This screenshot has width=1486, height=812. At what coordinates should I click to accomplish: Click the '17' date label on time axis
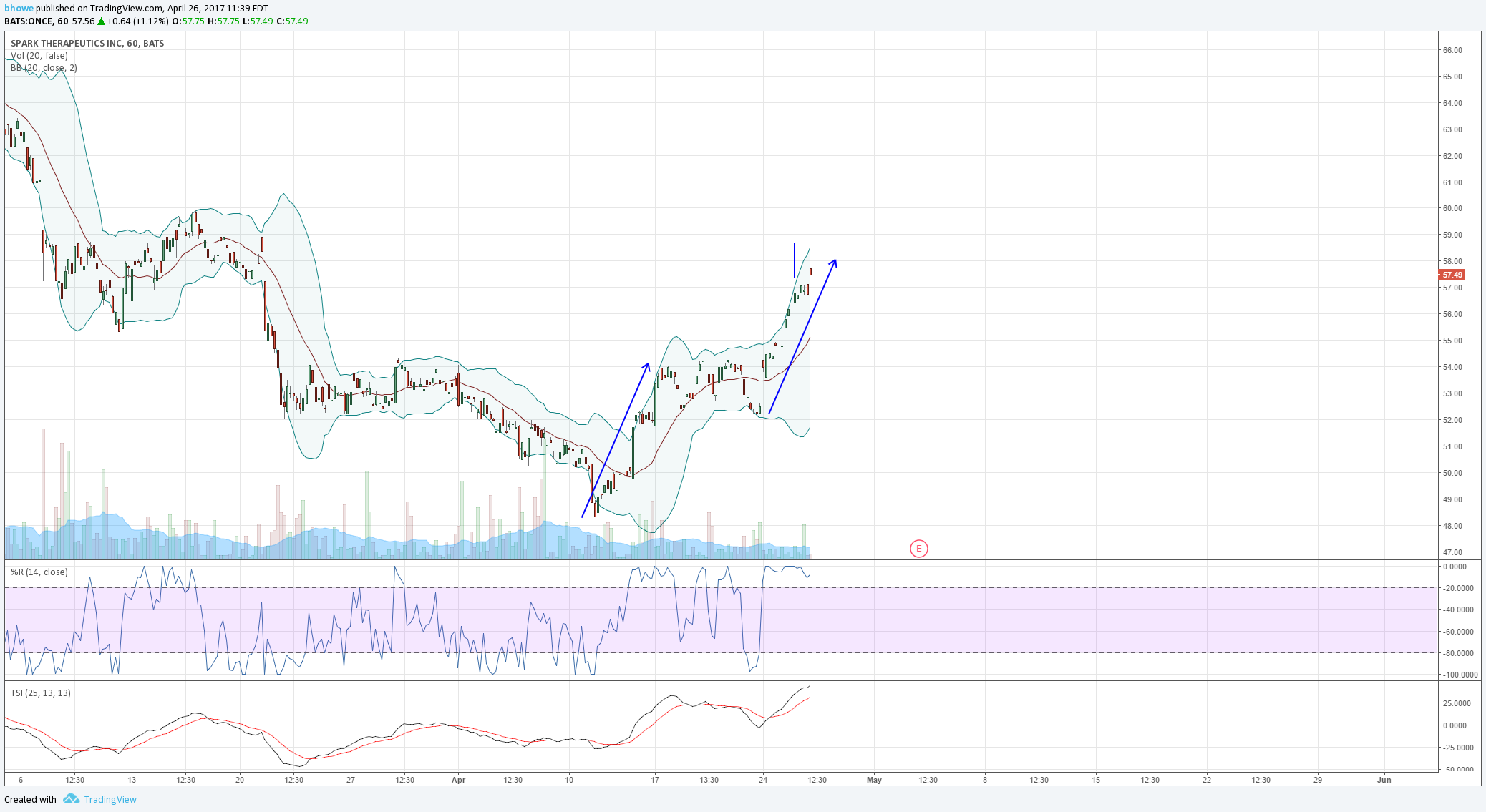coord(654,780)
